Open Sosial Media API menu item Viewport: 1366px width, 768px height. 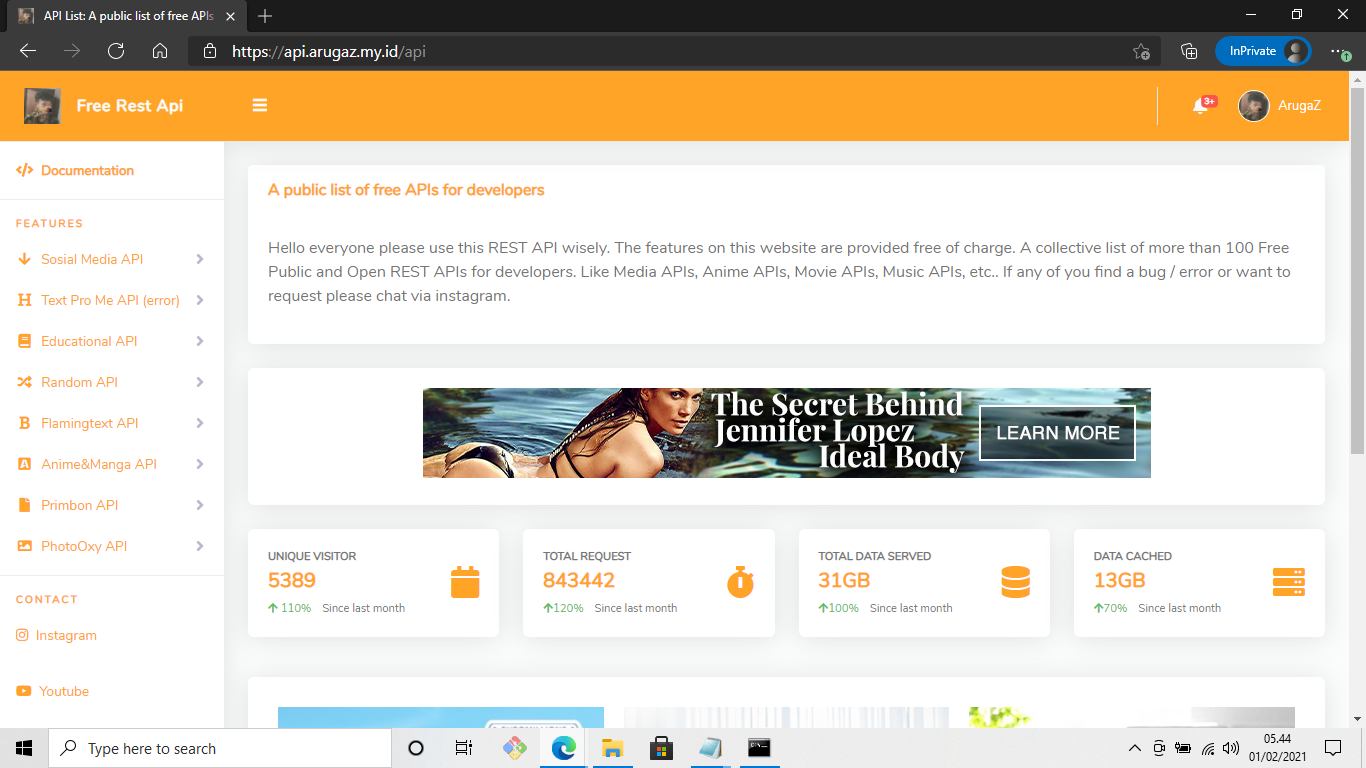tap(112, 259)
